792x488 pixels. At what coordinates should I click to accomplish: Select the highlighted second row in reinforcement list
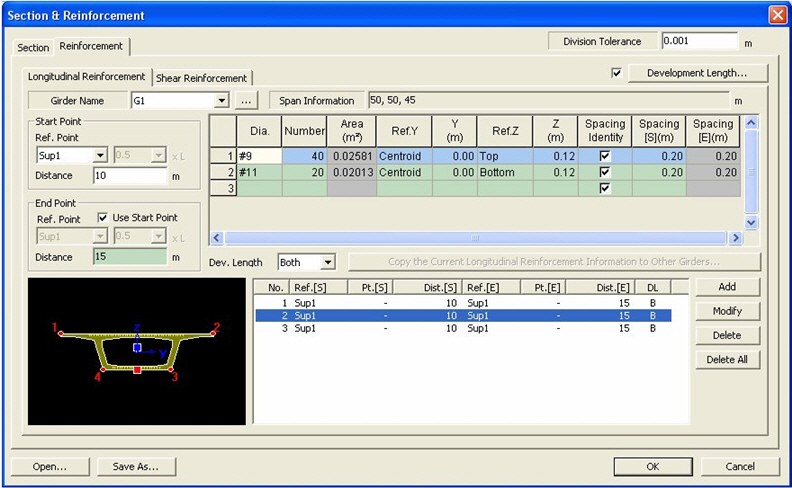(462, 315)
